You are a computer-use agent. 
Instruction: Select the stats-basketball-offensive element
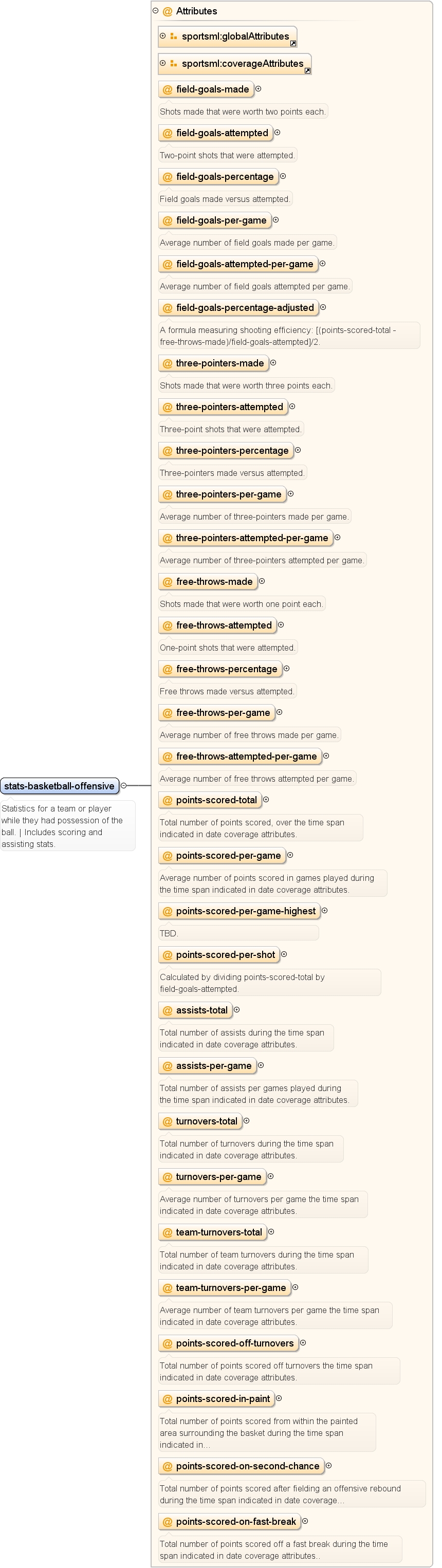[x=59, y=786]
